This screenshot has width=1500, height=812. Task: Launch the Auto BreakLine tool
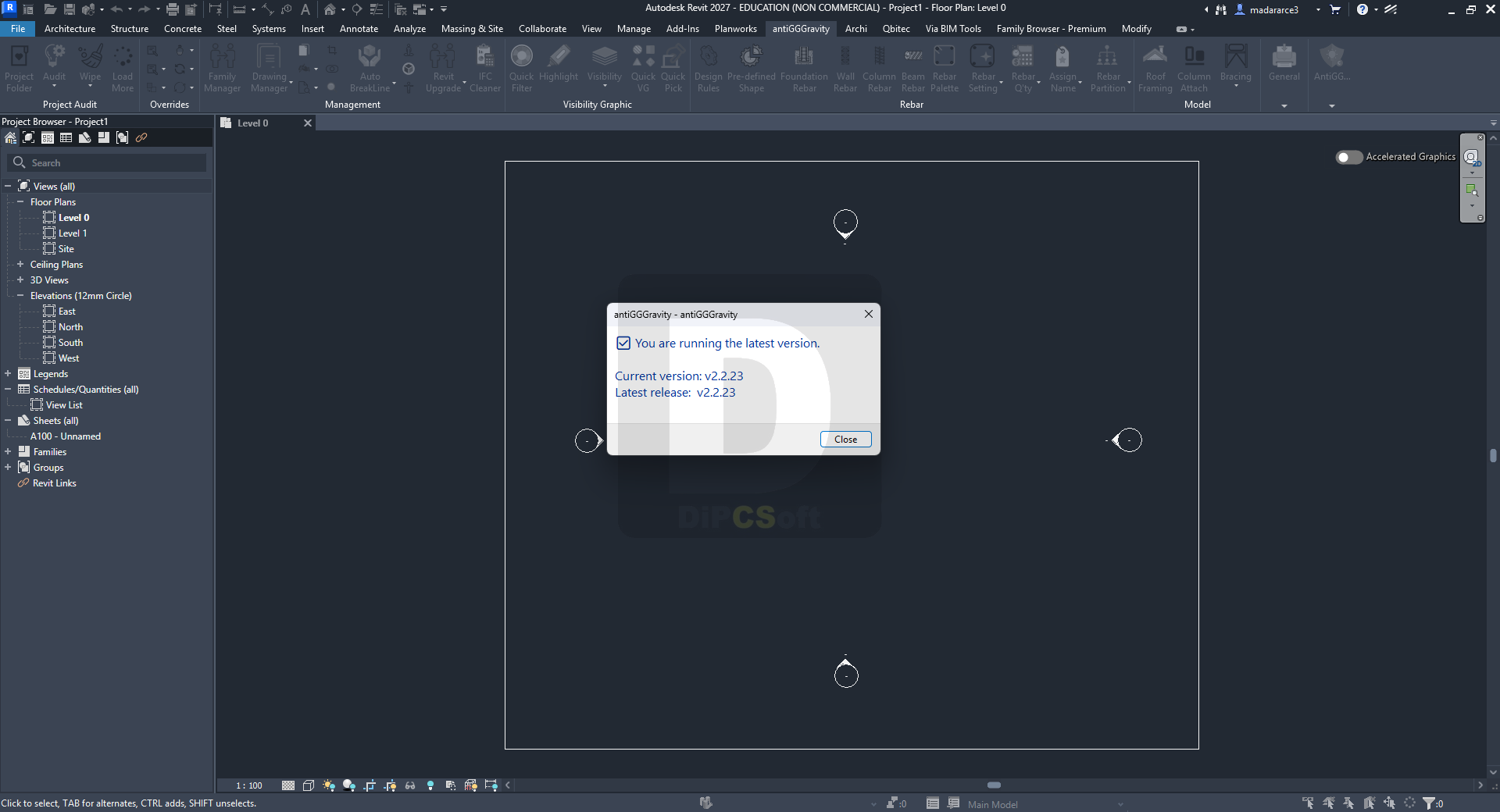(x=370, y=68)
